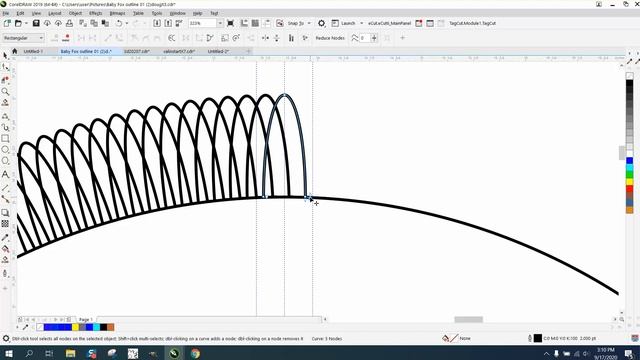Click the Reflect nodes vertically icon
The width and height of the screenshot is (640, 360).
pyautogui.click(x=277, y=38)
